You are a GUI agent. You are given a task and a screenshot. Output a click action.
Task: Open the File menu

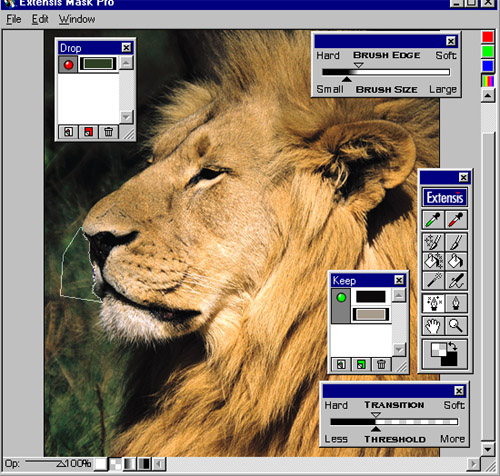(x=14, y=19)
